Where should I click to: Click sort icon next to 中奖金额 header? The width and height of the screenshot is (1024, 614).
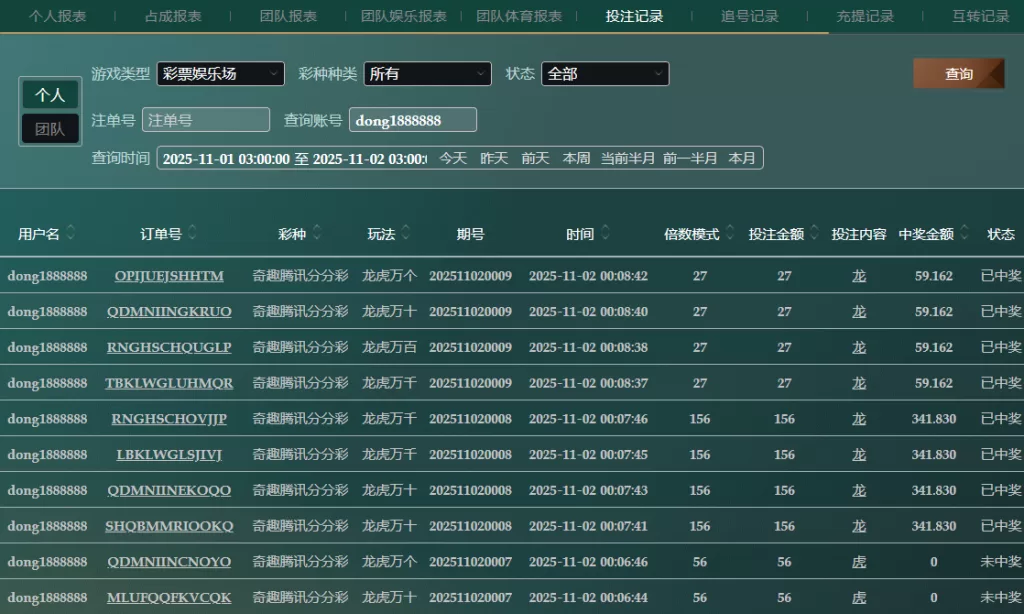(x=964, y=233)
